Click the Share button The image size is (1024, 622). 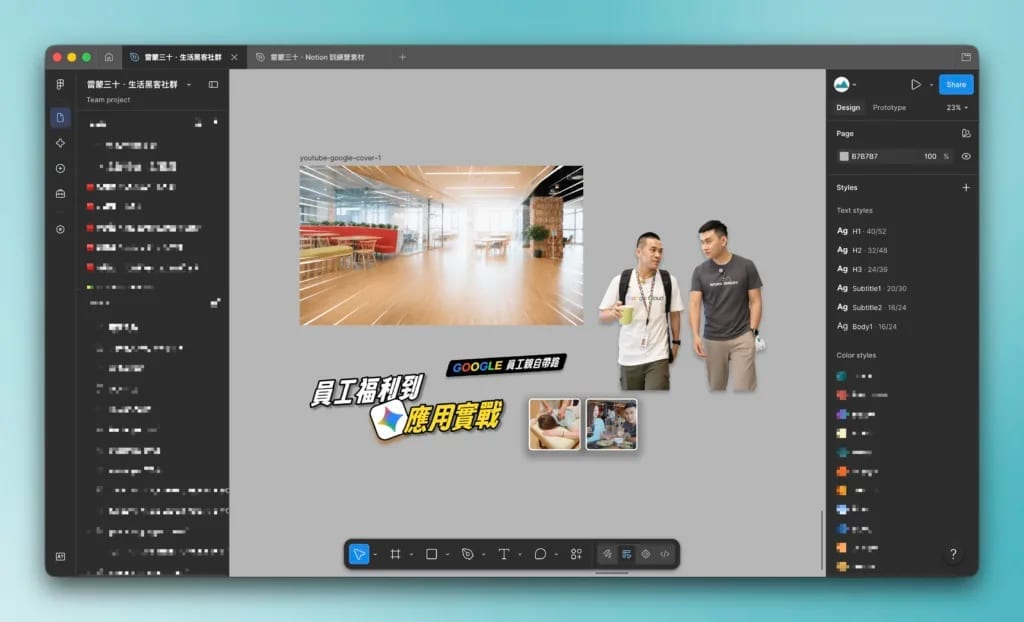click(x=956, y=84)
